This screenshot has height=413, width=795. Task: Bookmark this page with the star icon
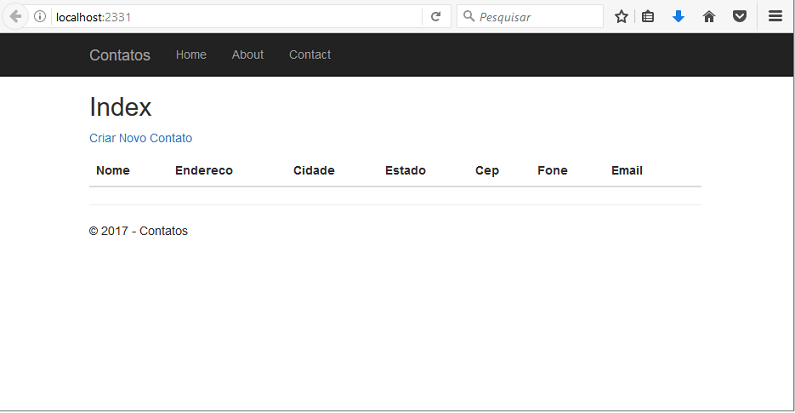coord(621,17)
